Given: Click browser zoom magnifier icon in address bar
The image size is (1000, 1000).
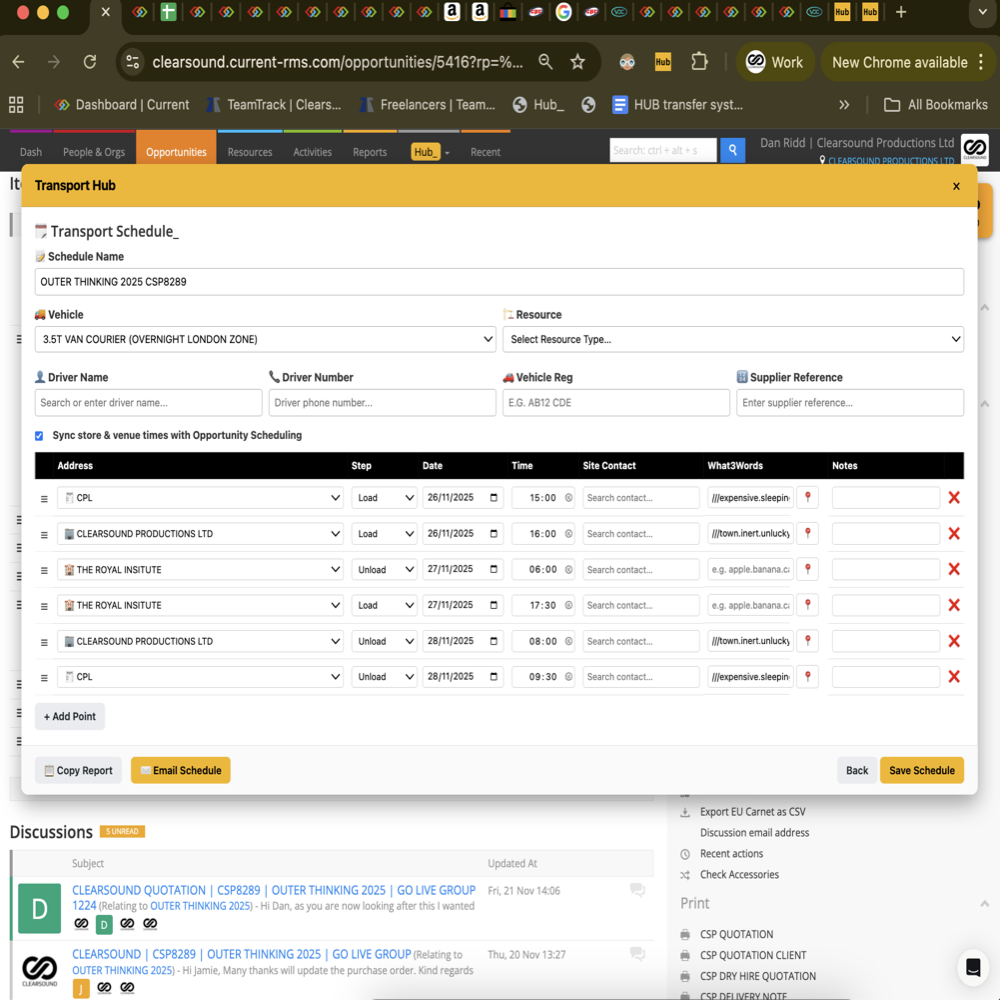Looking at the screenshot, I should 545,62.
